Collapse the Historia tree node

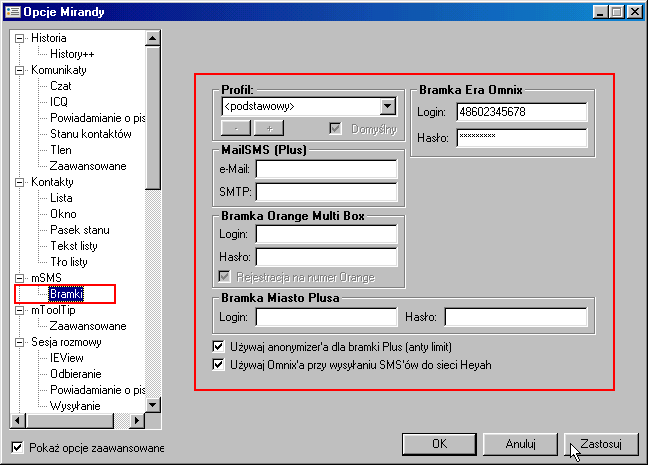pos(20,38)
